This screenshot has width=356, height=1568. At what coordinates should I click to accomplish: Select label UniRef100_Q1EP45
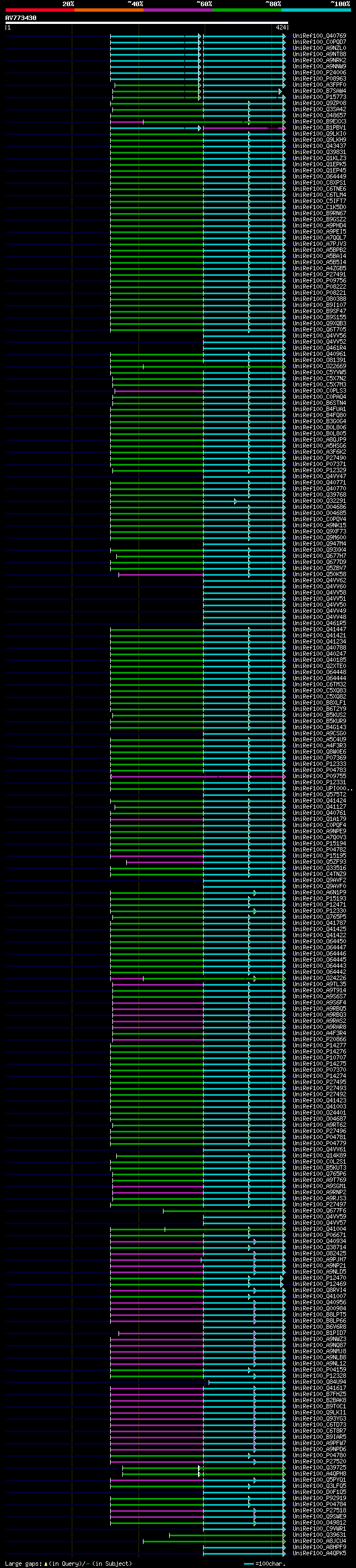click(319, 170)
